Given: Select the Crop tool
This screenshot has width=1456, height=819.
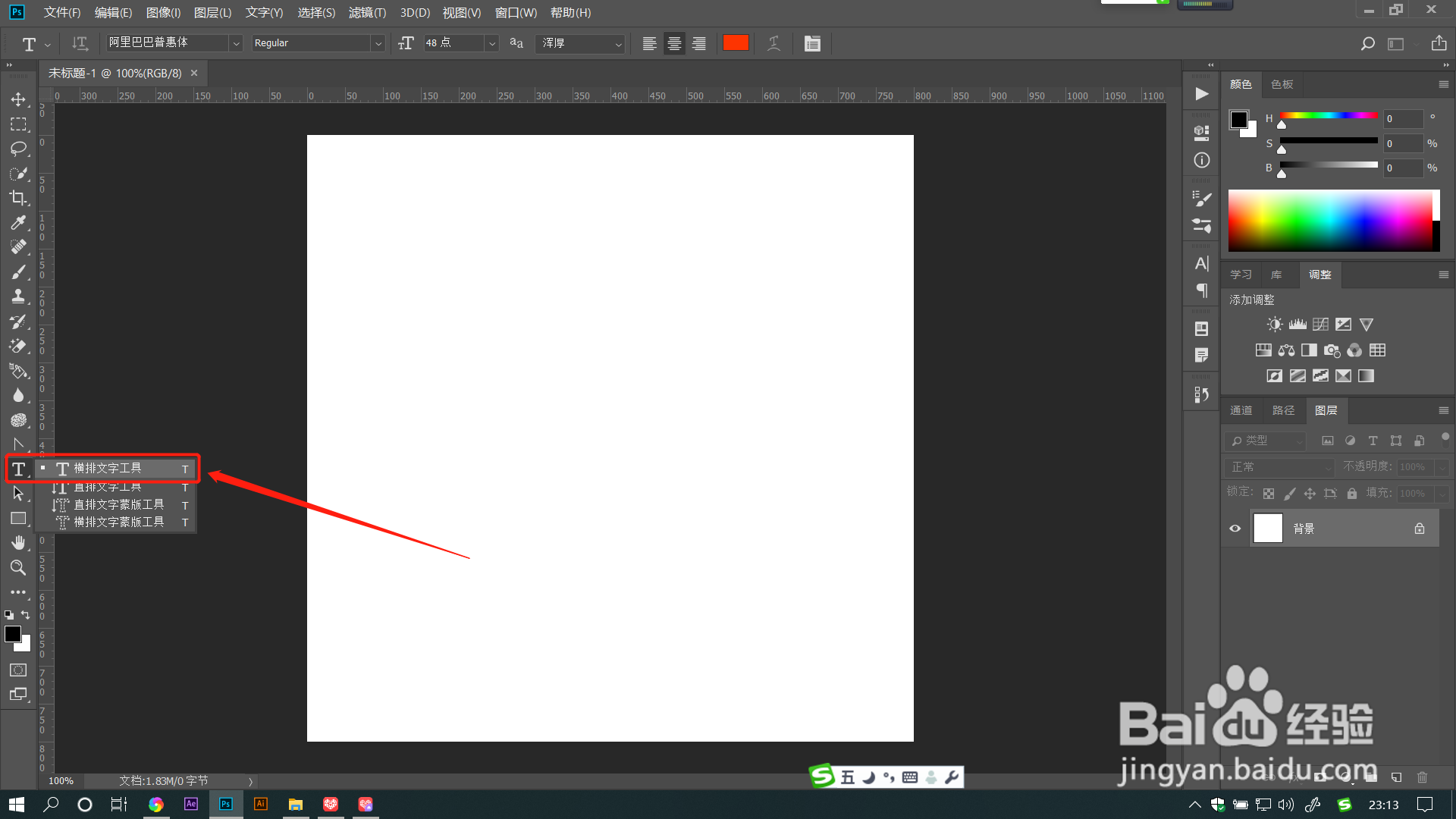Looking at the screenshot, I should click(18, 198).
